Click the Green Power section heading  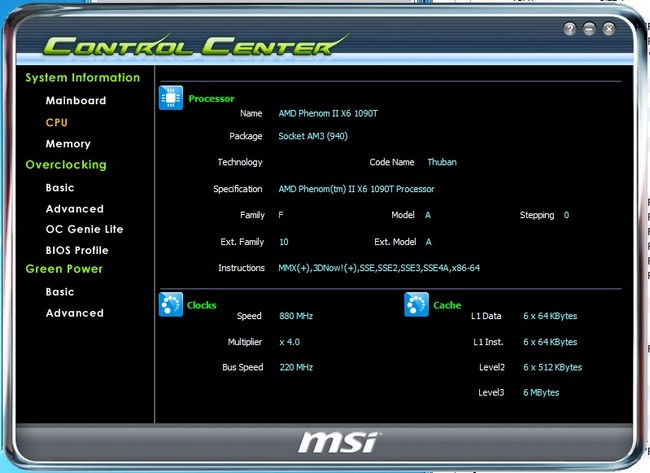pyautogui.click(x=64, y=269)
